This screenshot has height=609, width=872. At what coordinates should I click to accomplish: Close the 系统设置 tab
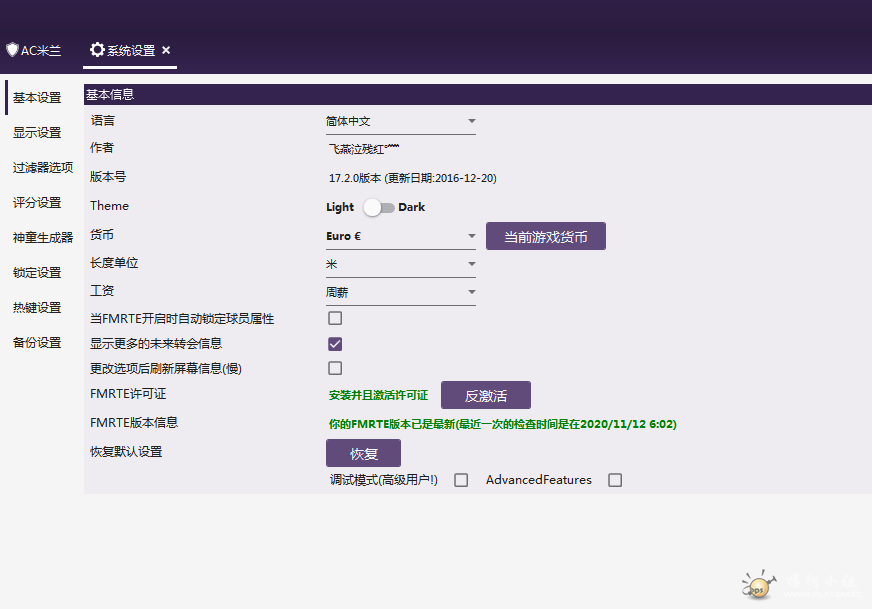[166, 50]
